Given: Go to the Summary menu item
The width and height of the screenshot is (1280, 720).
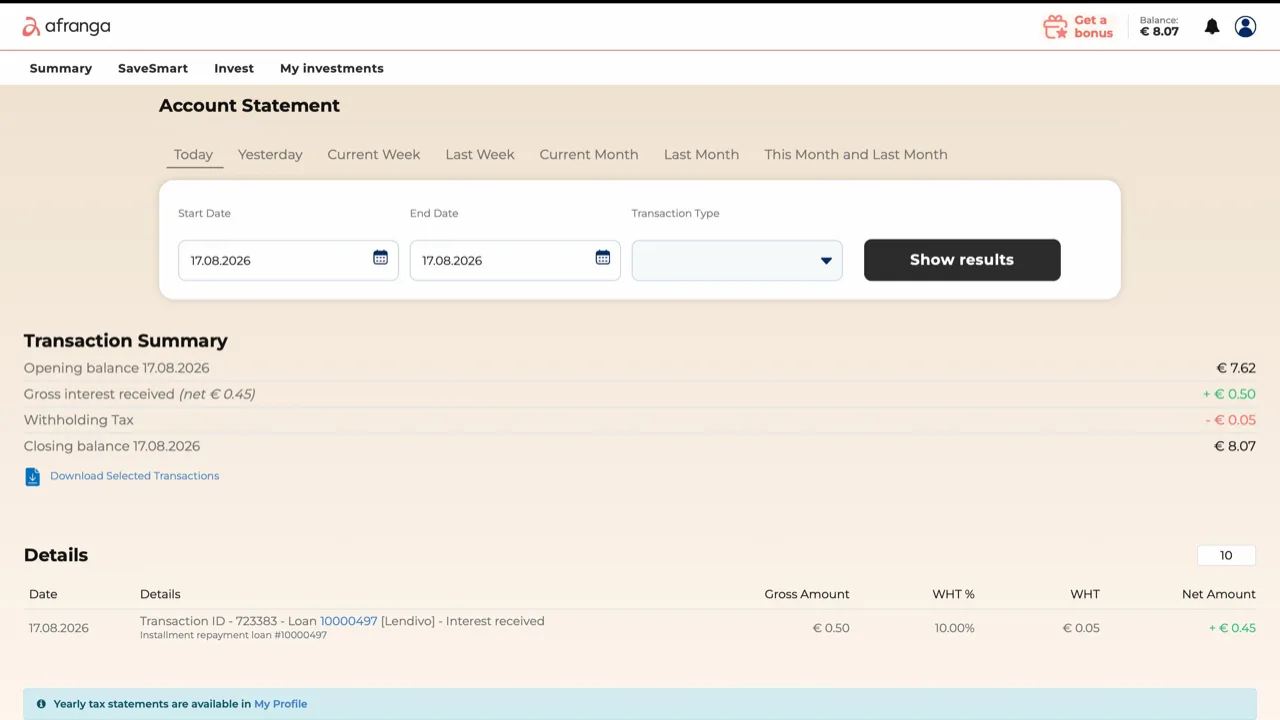Looking at the screenshot, I should point(61,68).
